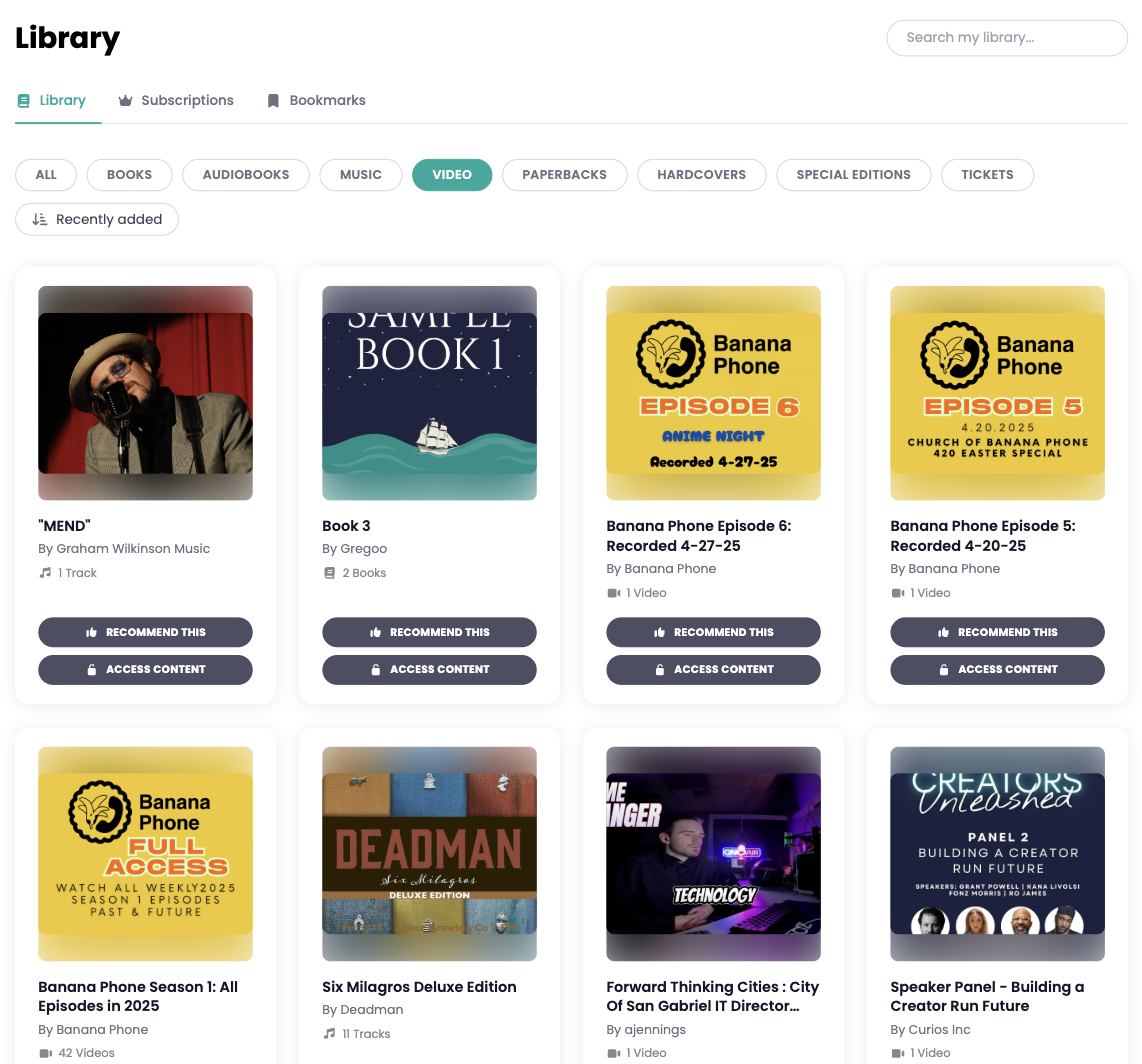Filter library by BOOKS
This screenshot has height=1064, width=1142.
[130, 175]
